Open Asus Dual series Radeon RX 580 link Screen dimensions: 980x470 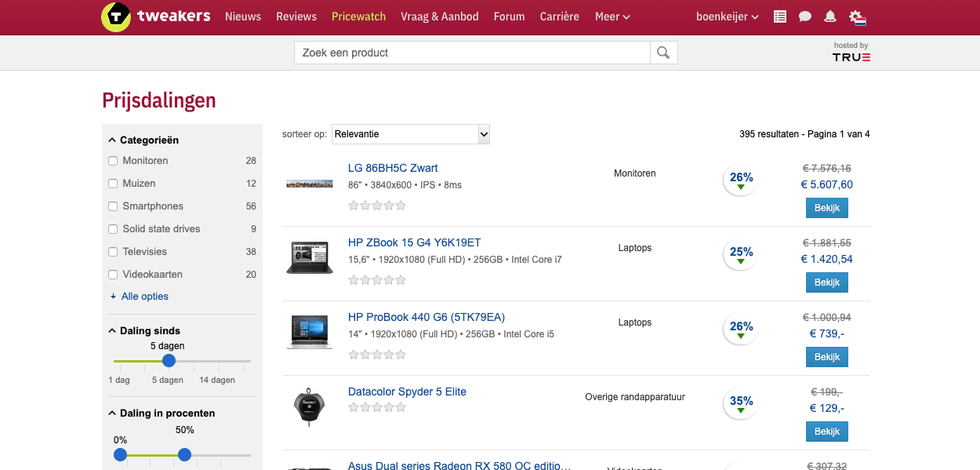tap(459, 466)
